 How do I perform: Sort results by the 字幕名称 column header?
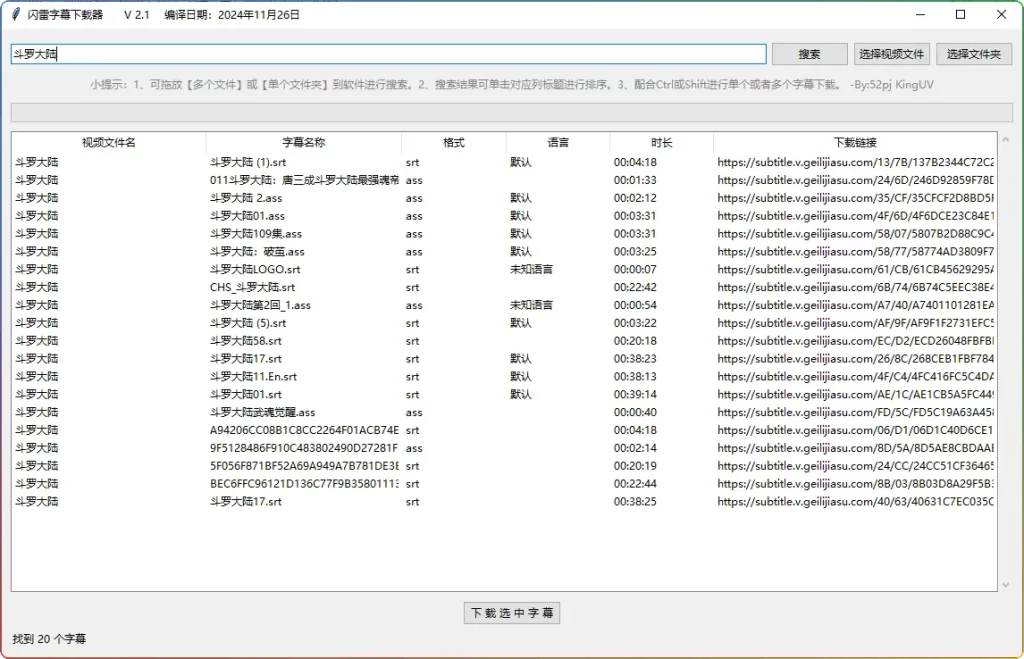[x=303, y=141]
